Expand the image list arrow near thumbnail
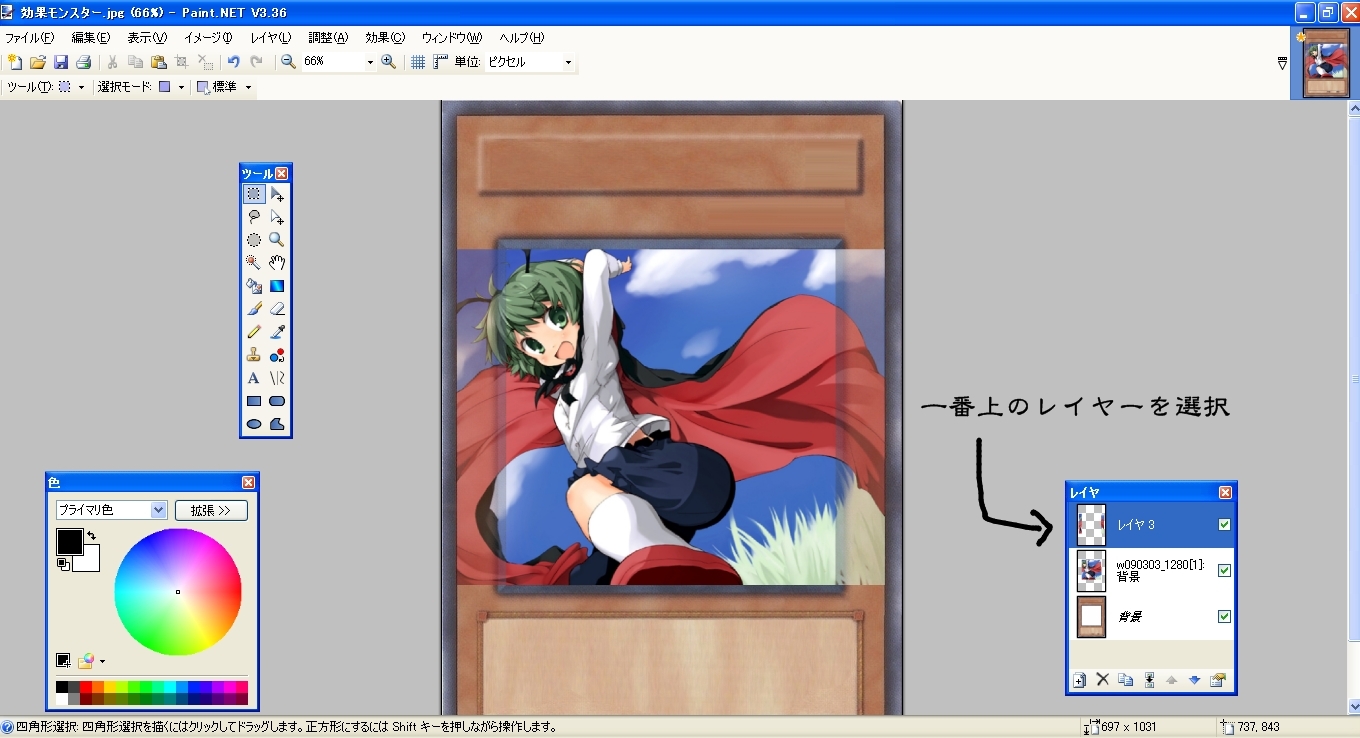1360x738 pixels. pos(1282,63)
